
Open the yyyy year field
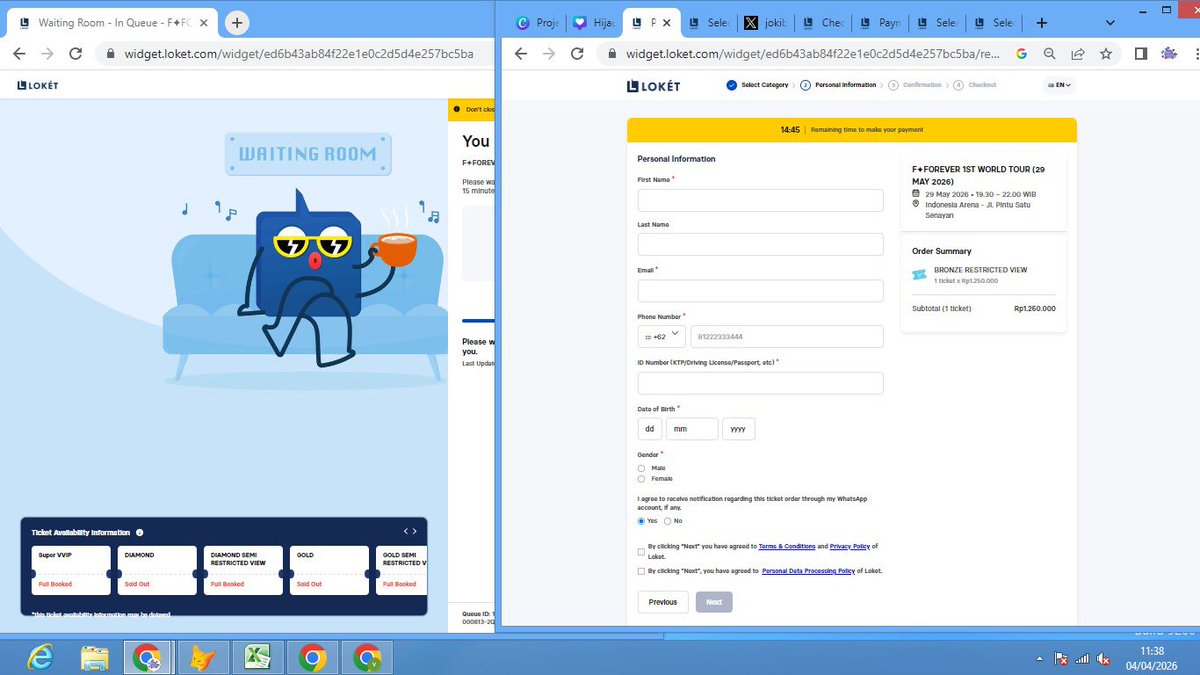[x=739, y=429]
